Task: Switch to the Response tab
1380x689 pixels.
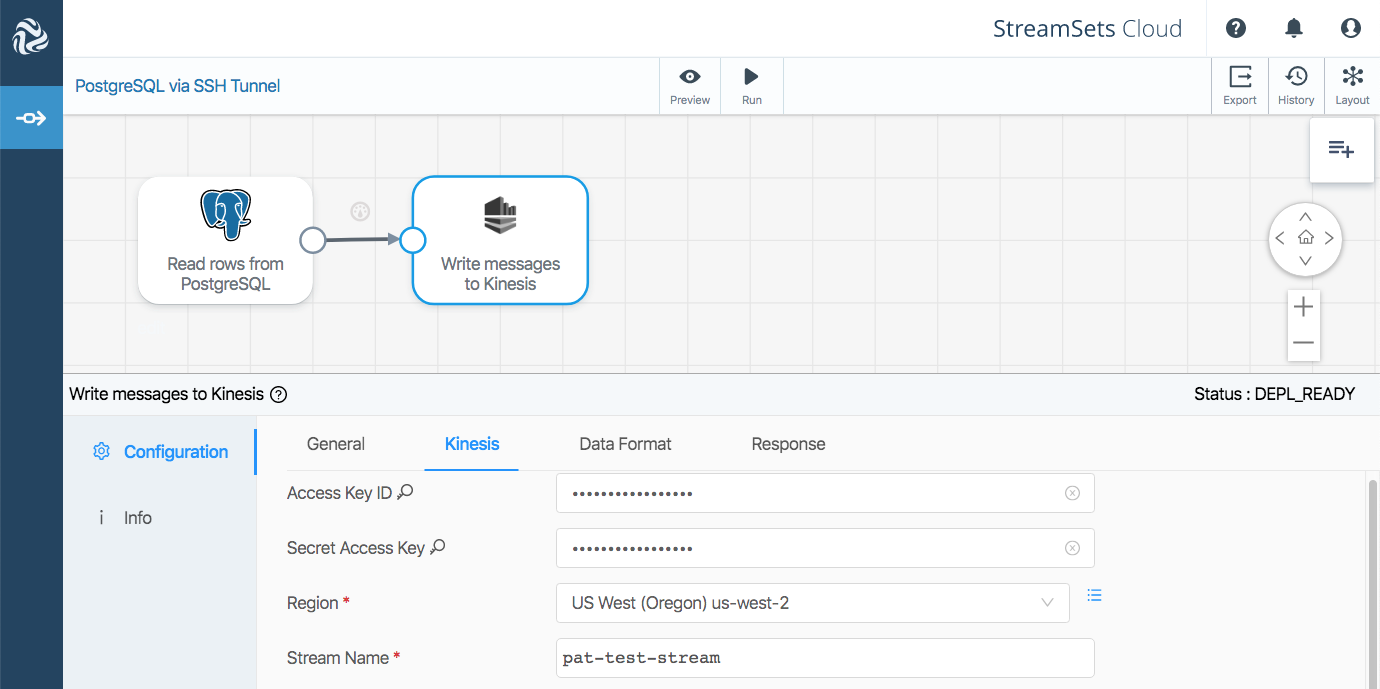Action: click(x=788, y=444)
